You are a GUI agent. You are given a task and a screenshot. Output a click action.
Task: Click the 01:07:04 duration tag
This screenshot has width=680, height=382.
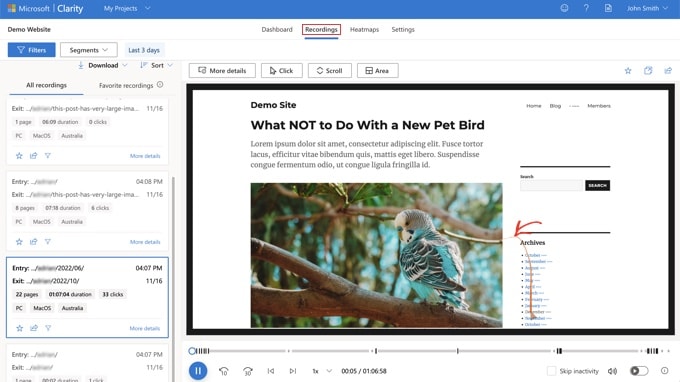(70, 294)
